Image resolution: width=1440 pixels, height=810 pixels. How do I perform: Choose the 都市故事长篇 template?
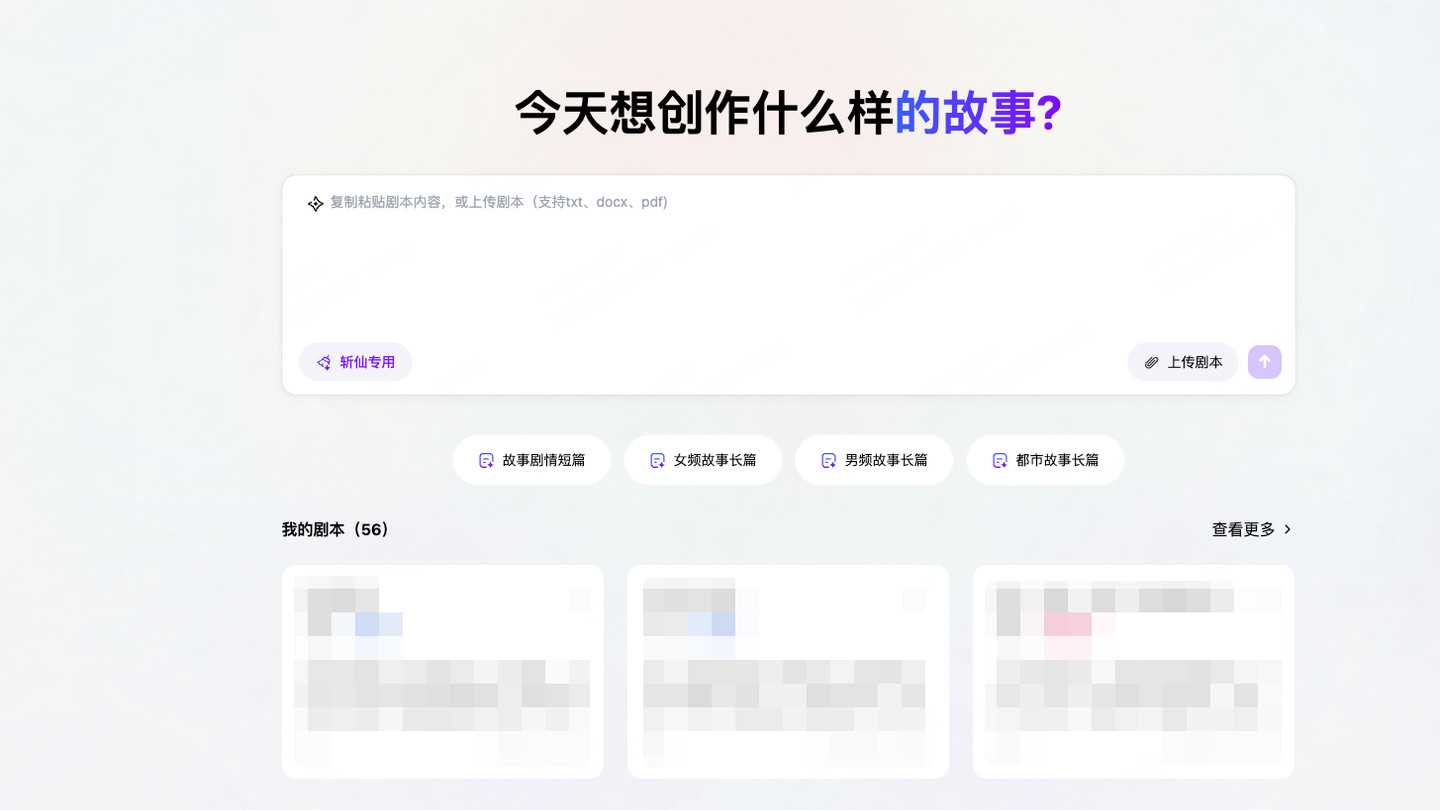1046,460
